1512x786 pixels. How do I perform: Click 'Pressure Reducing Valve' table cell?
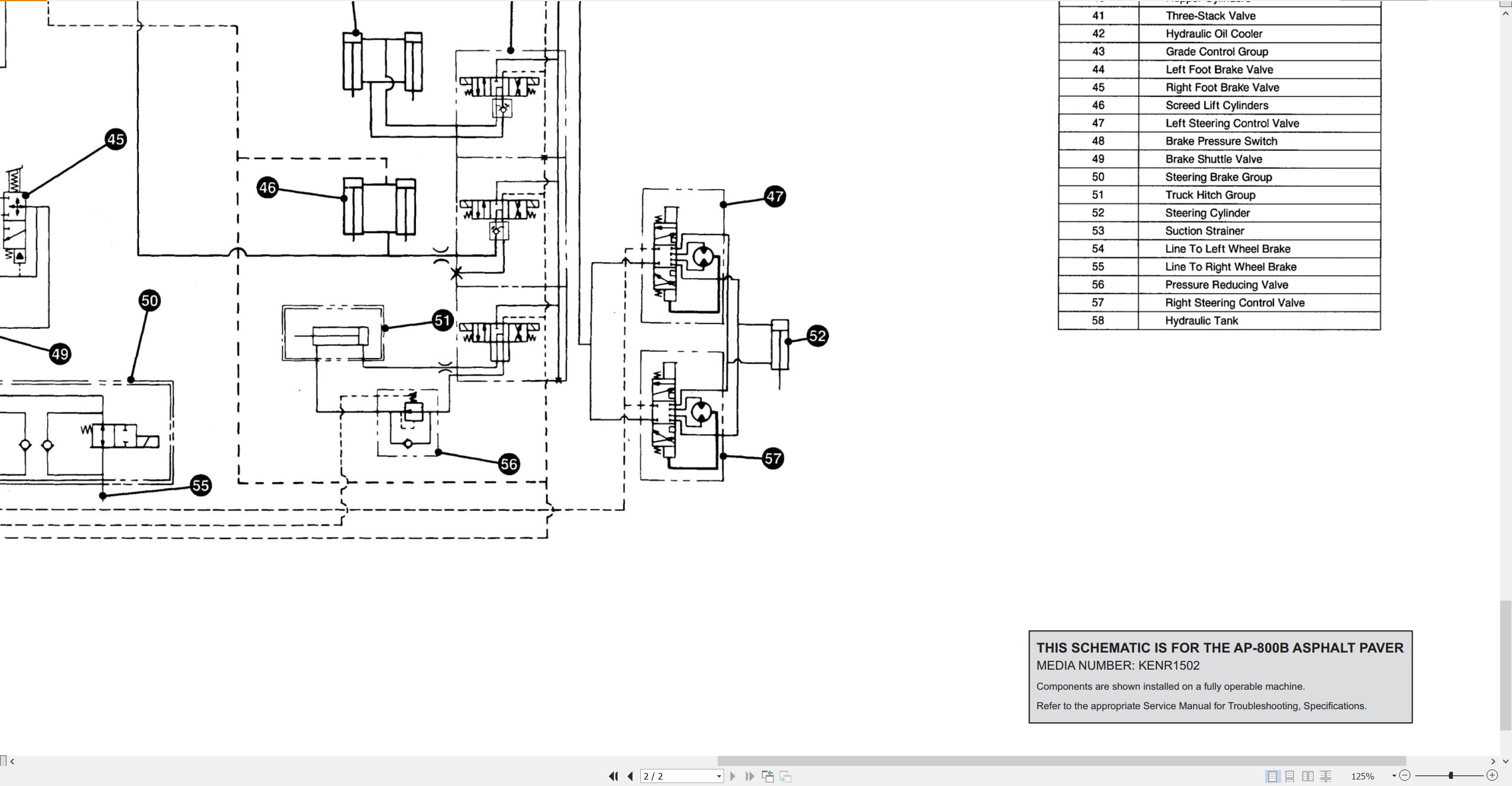click(1260, 285)
